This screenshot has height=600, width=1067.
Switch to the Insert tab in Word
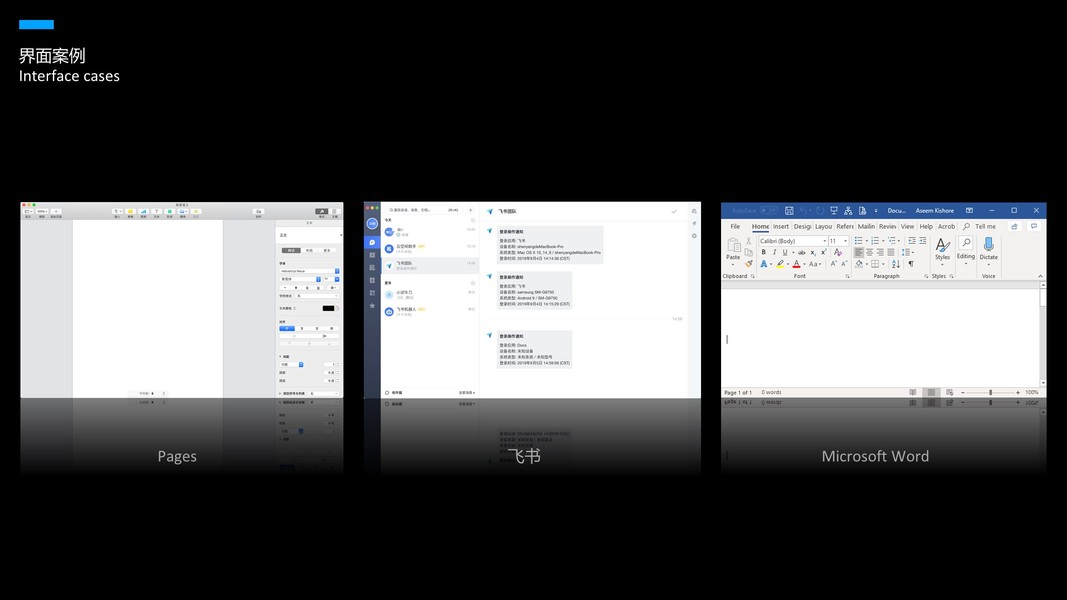pos(781,227)
